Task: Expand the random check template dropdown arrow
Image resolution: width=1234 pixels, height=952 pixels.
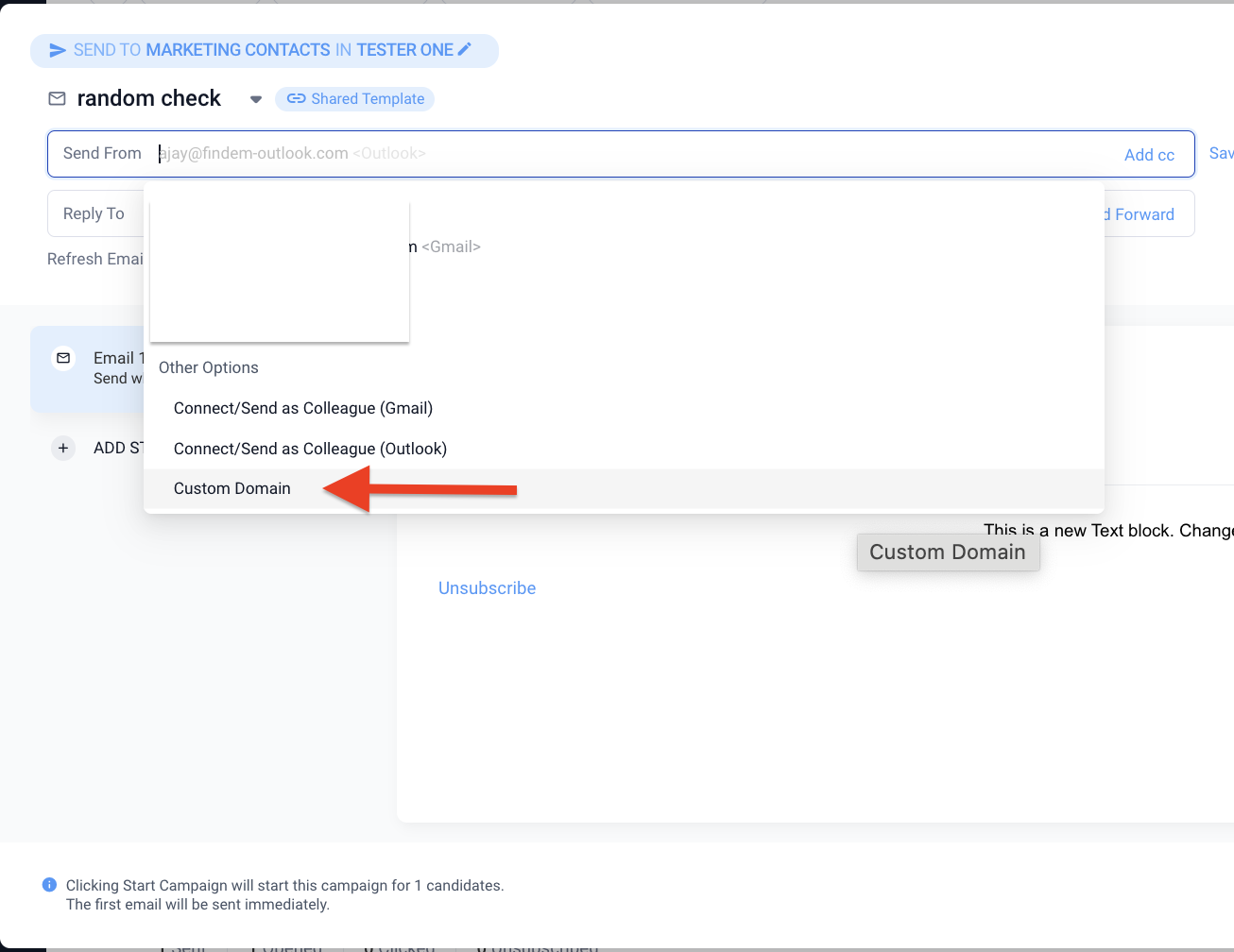Action: pyautogui.click(x=255, y=99)
